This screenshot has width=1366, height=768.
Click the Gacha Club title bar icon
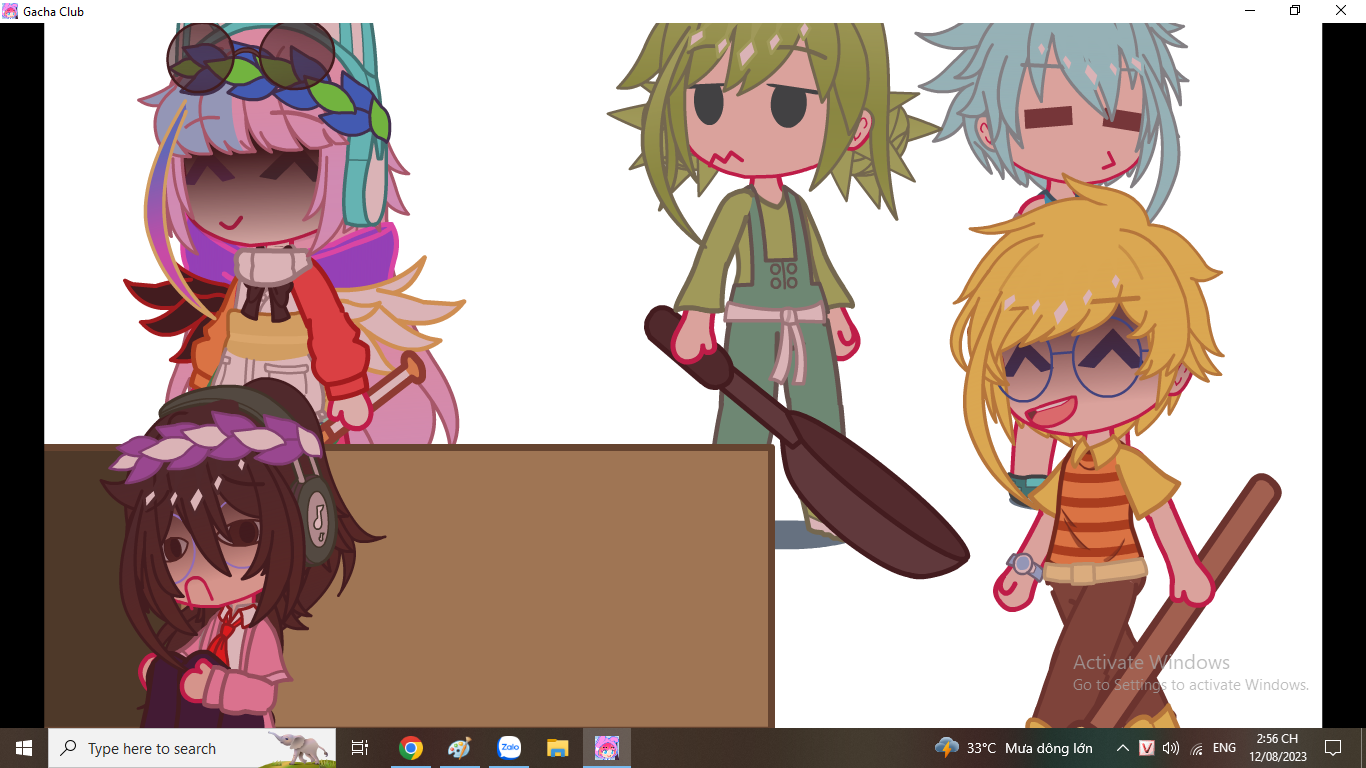coord(10,11)
